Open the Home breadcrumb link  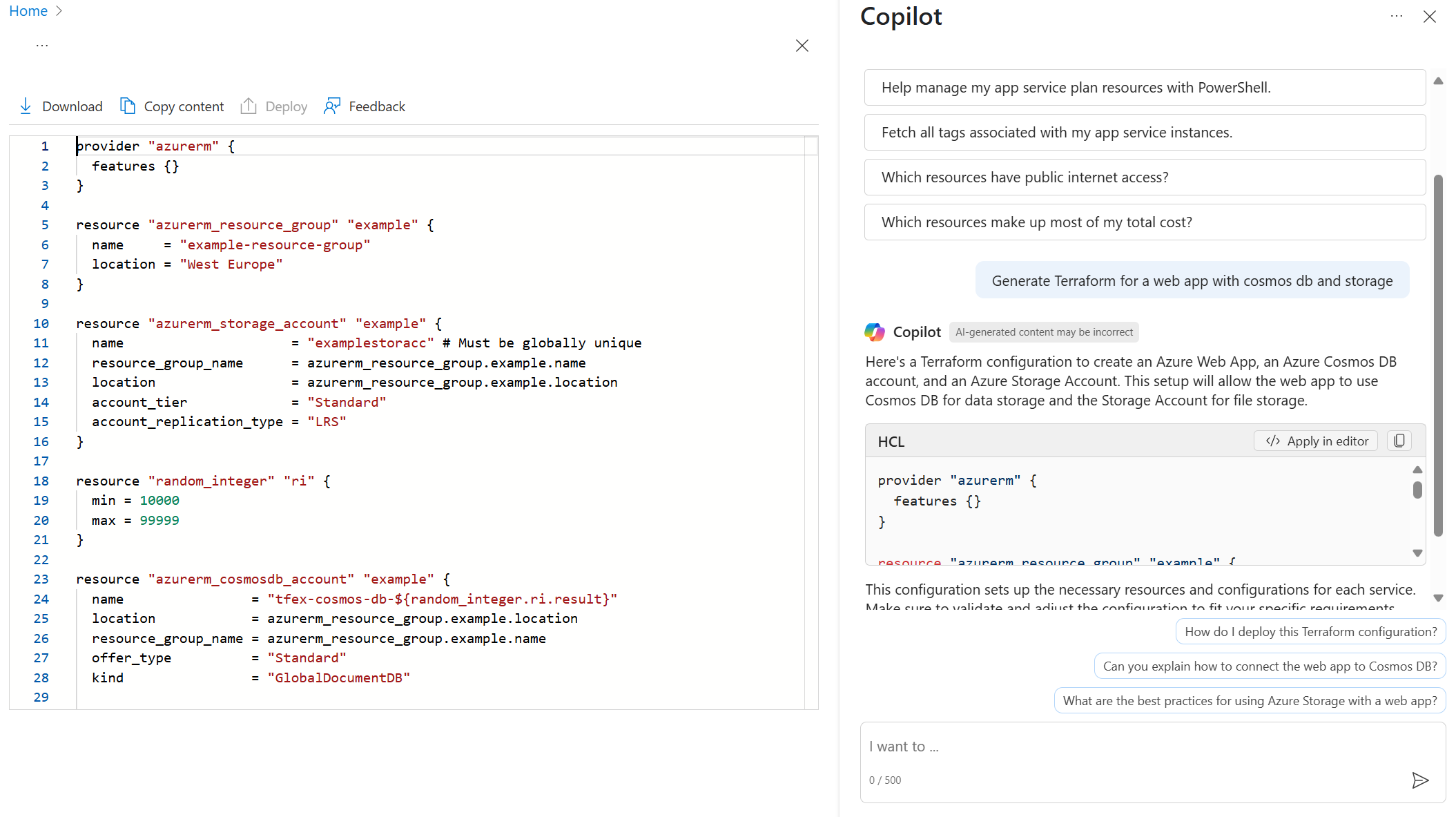[x=28, y=11]
